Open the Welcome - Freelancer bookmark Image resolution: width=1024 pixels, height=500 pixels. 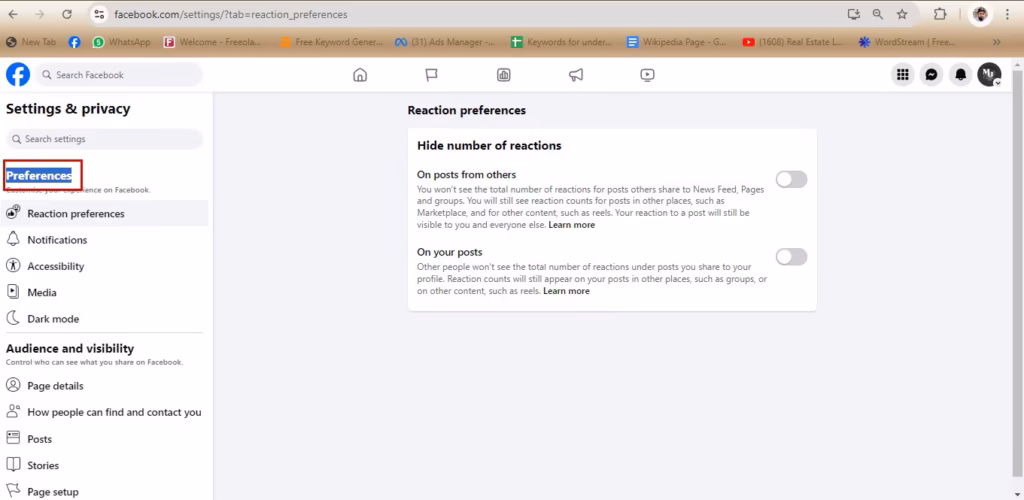(x=213, y=42)
